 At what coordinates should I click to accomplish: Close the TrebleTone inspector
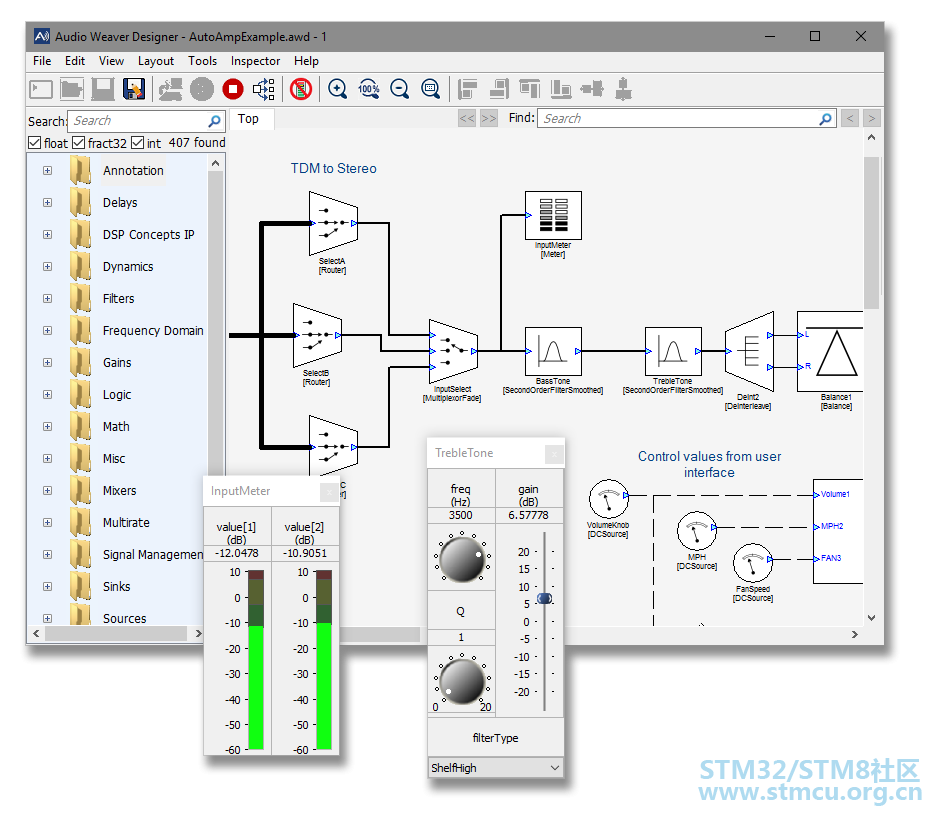point(554,455)
